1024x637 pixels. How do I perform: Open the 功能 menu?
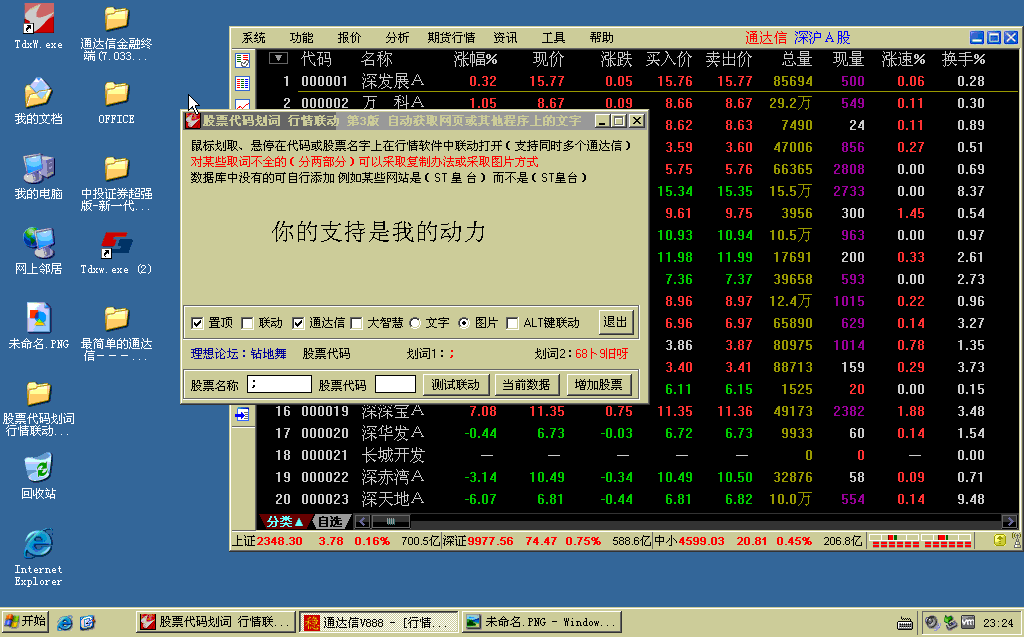(301, 38)
